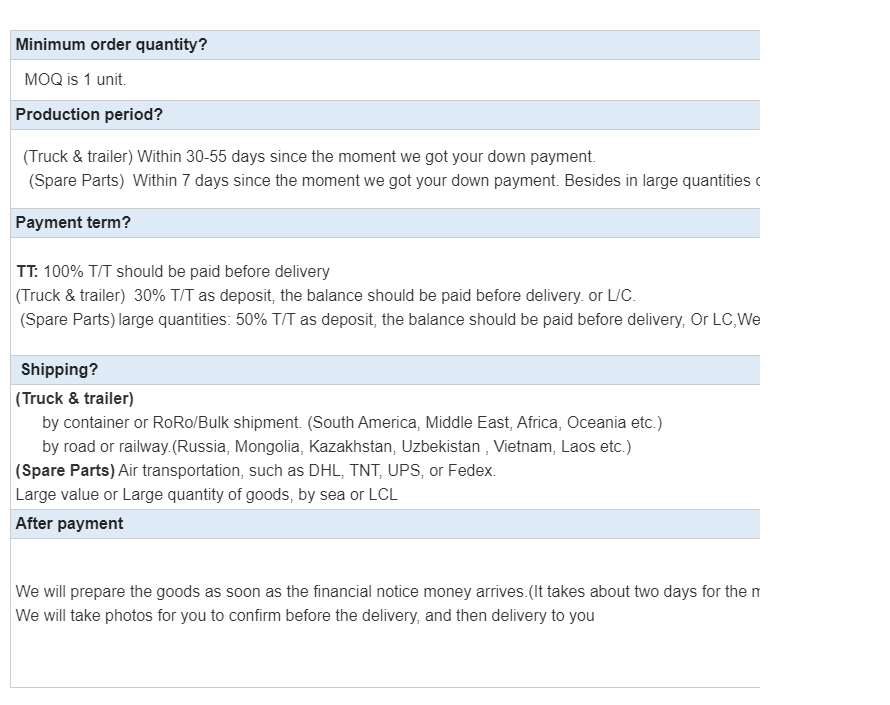Image resolution: width=890 pixels, height=705 pixels.
Task: Click the "by road or railway" line
Action: click(337, 447)
